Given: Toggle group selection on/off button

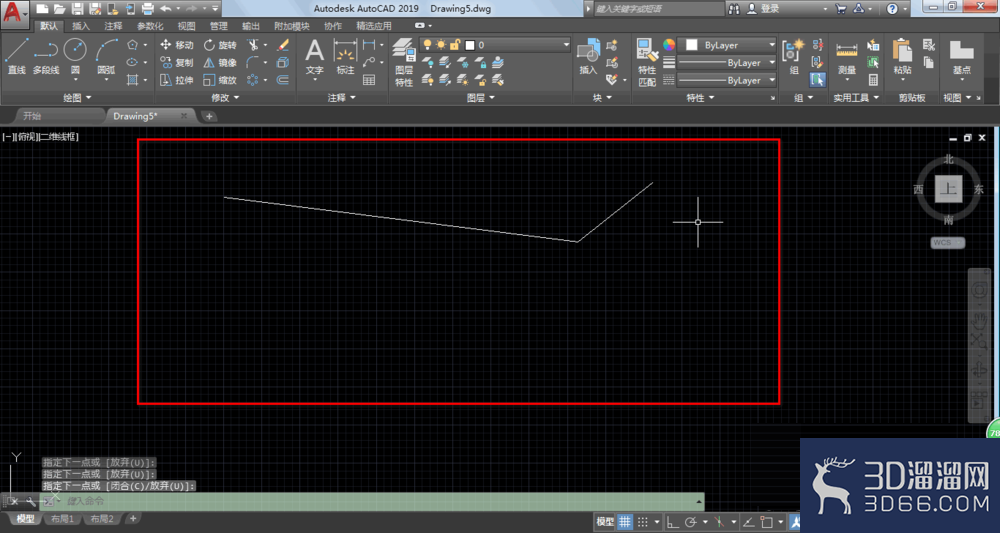Looking at the screenshot, I should (818, 80).
